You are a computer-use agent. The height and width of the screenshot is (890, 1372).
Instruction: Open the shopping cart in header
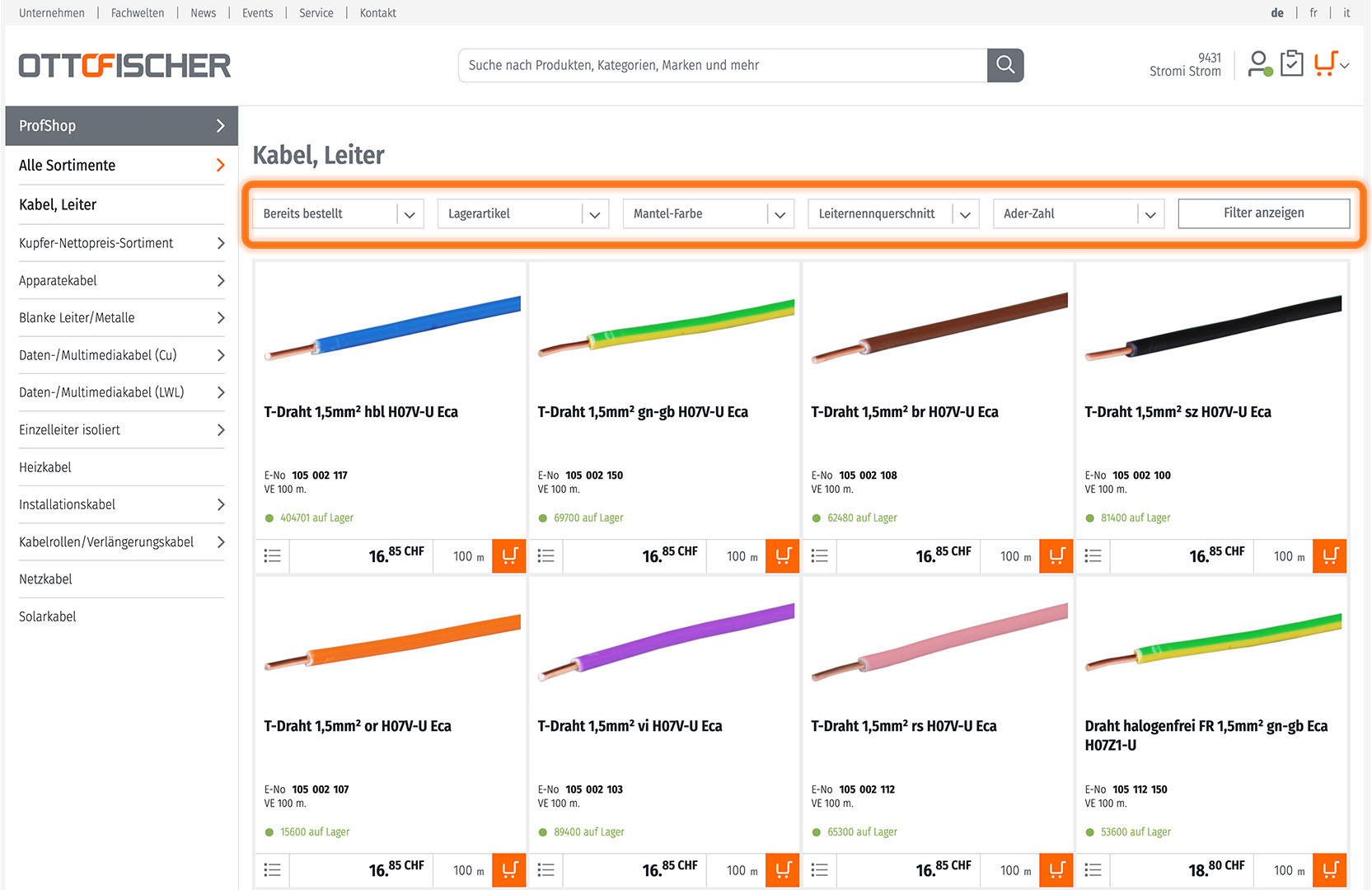pos(1325,63)
